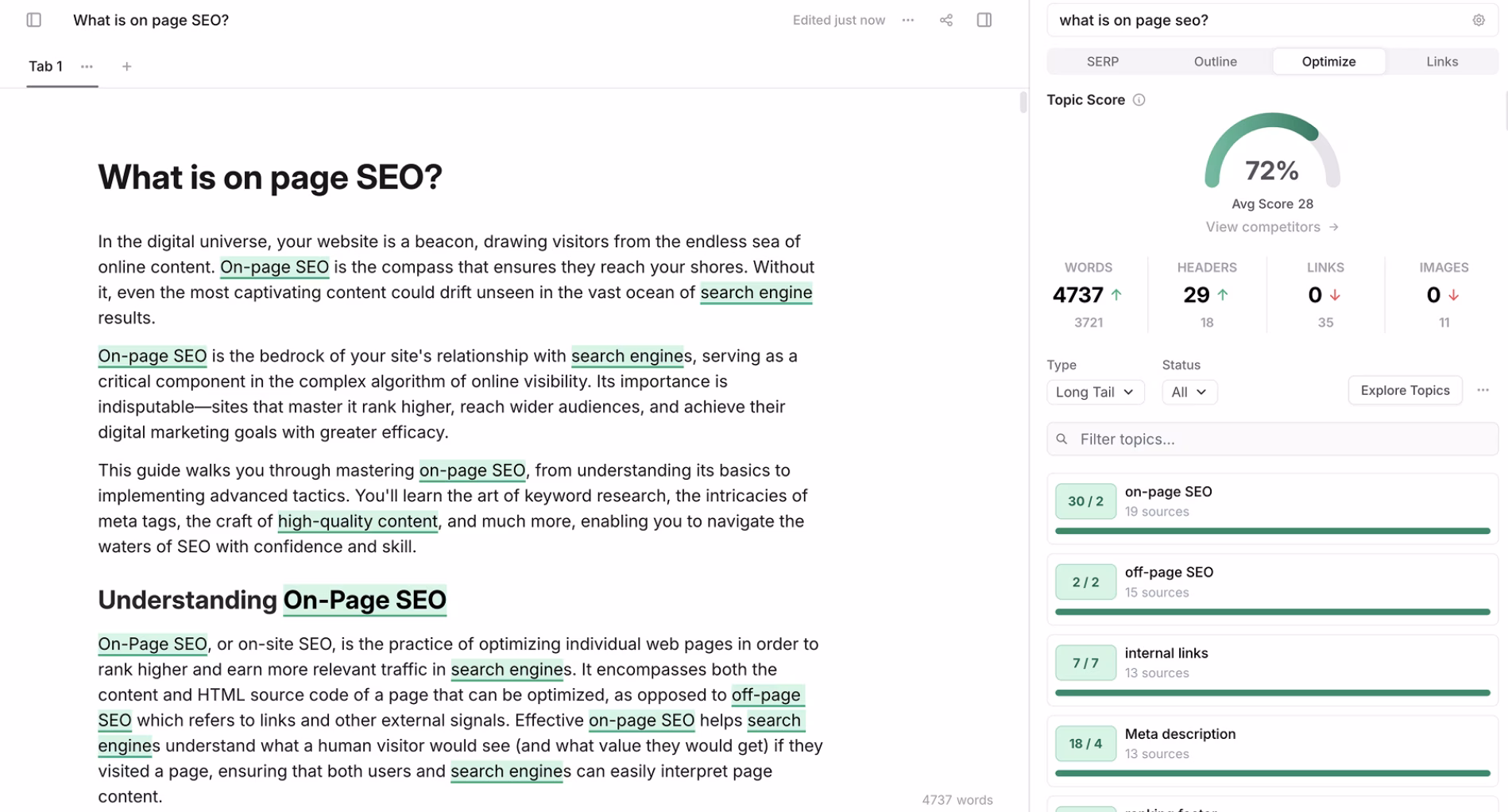Open the document more options ellipsis
Viewport: 1508px width, 812px height.
(x=908, y=20)
